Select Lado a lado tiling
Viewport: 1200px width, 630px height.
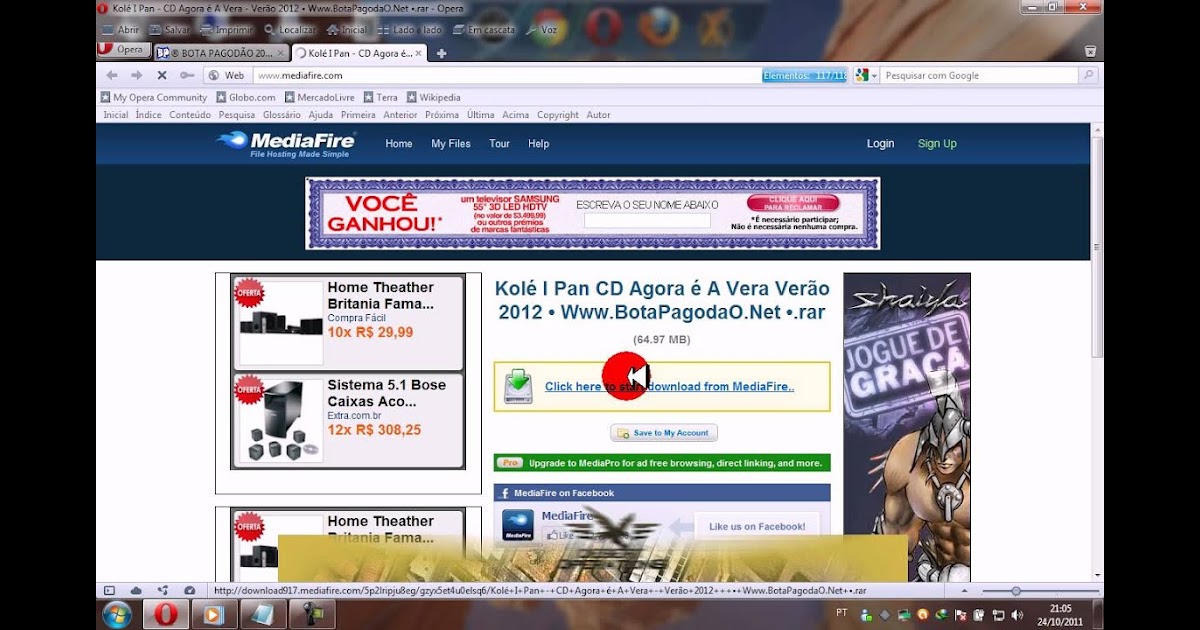click(x=411, y=30)
